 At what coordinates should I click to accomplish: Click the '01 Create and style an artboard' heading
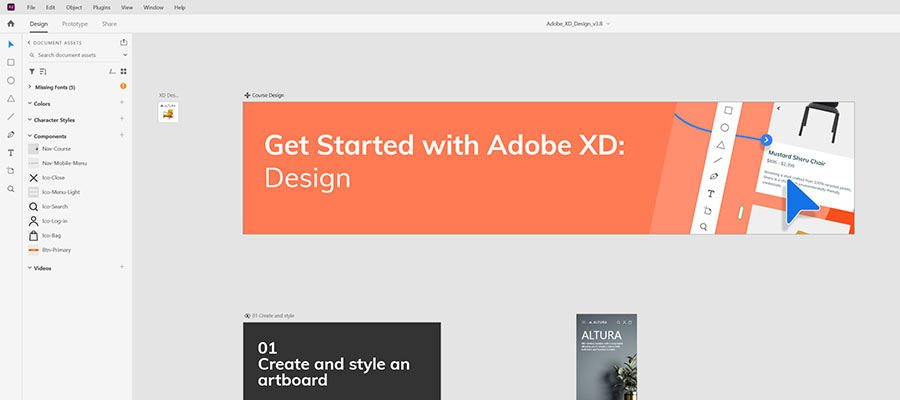point(333,364)
